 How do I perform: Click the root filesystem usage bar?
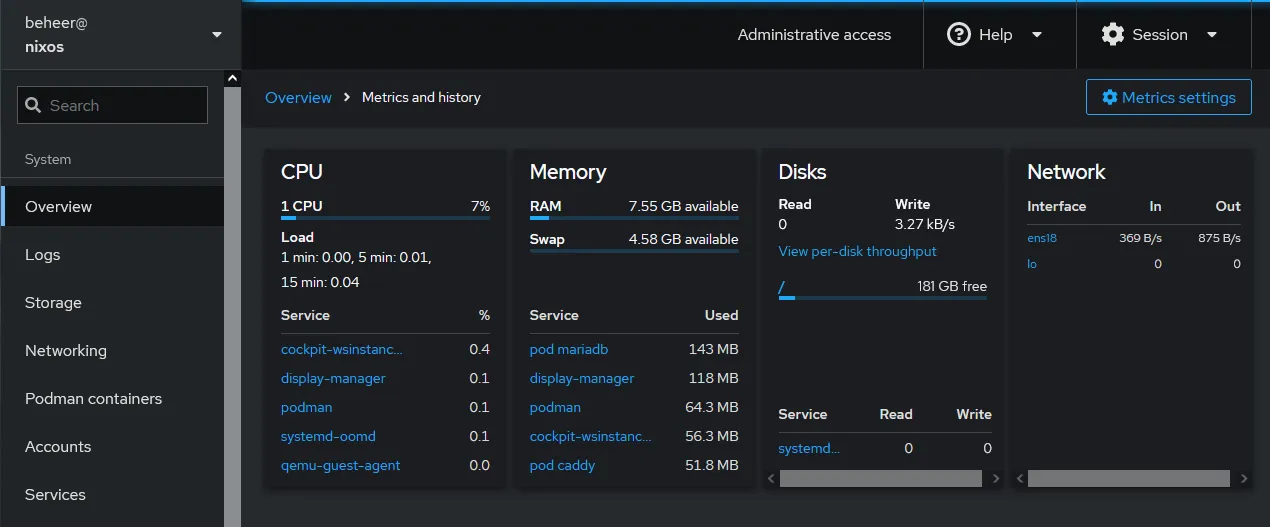tap(882, 298)
